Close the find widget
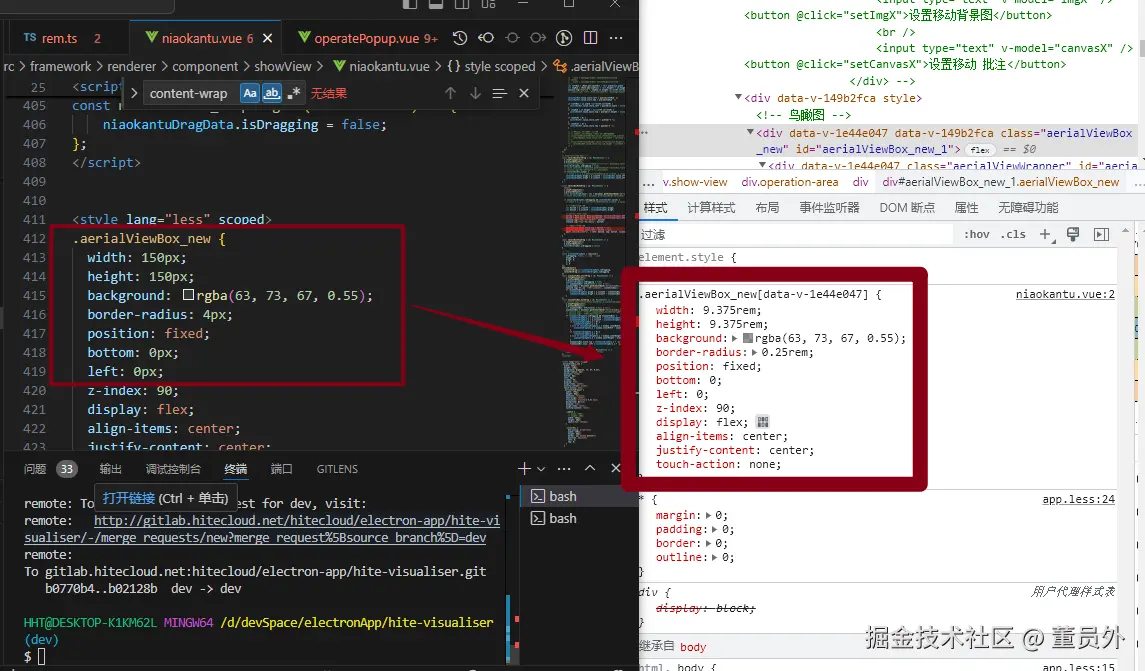The height and width of the screenshot is (671, 1145). pos(524,93)
